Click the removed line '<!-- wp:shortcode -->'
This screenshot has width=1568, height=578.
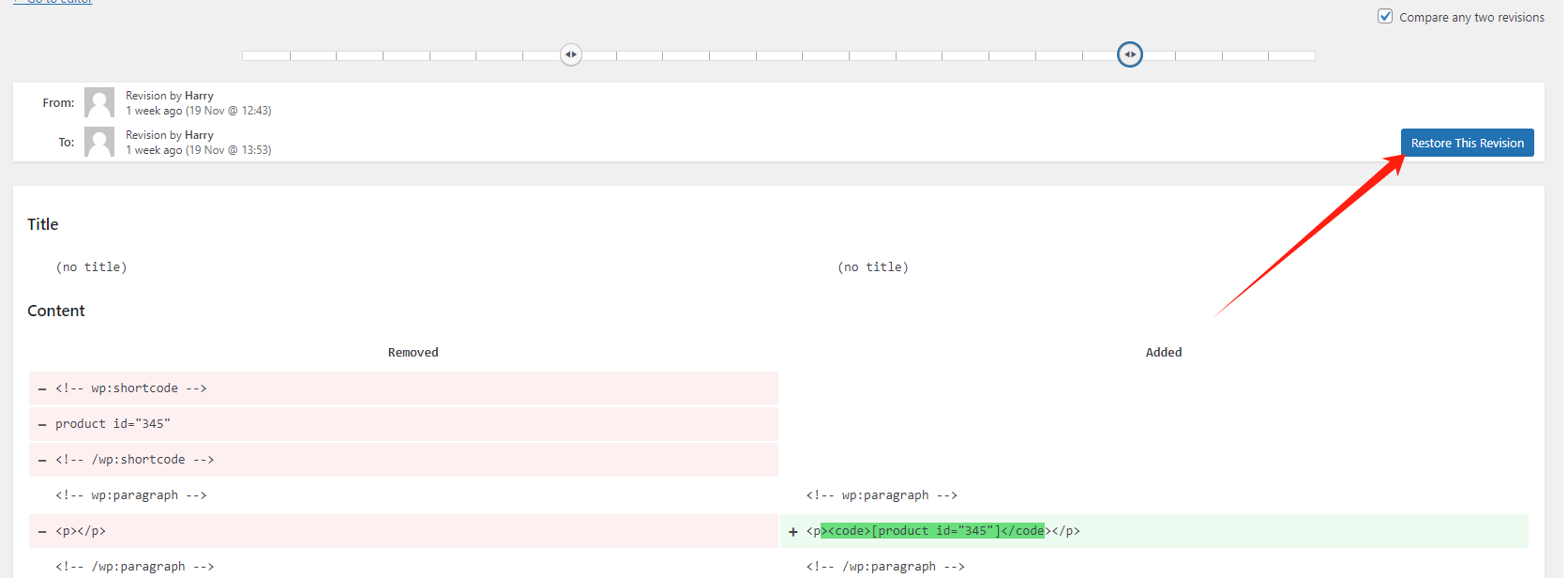403,388
